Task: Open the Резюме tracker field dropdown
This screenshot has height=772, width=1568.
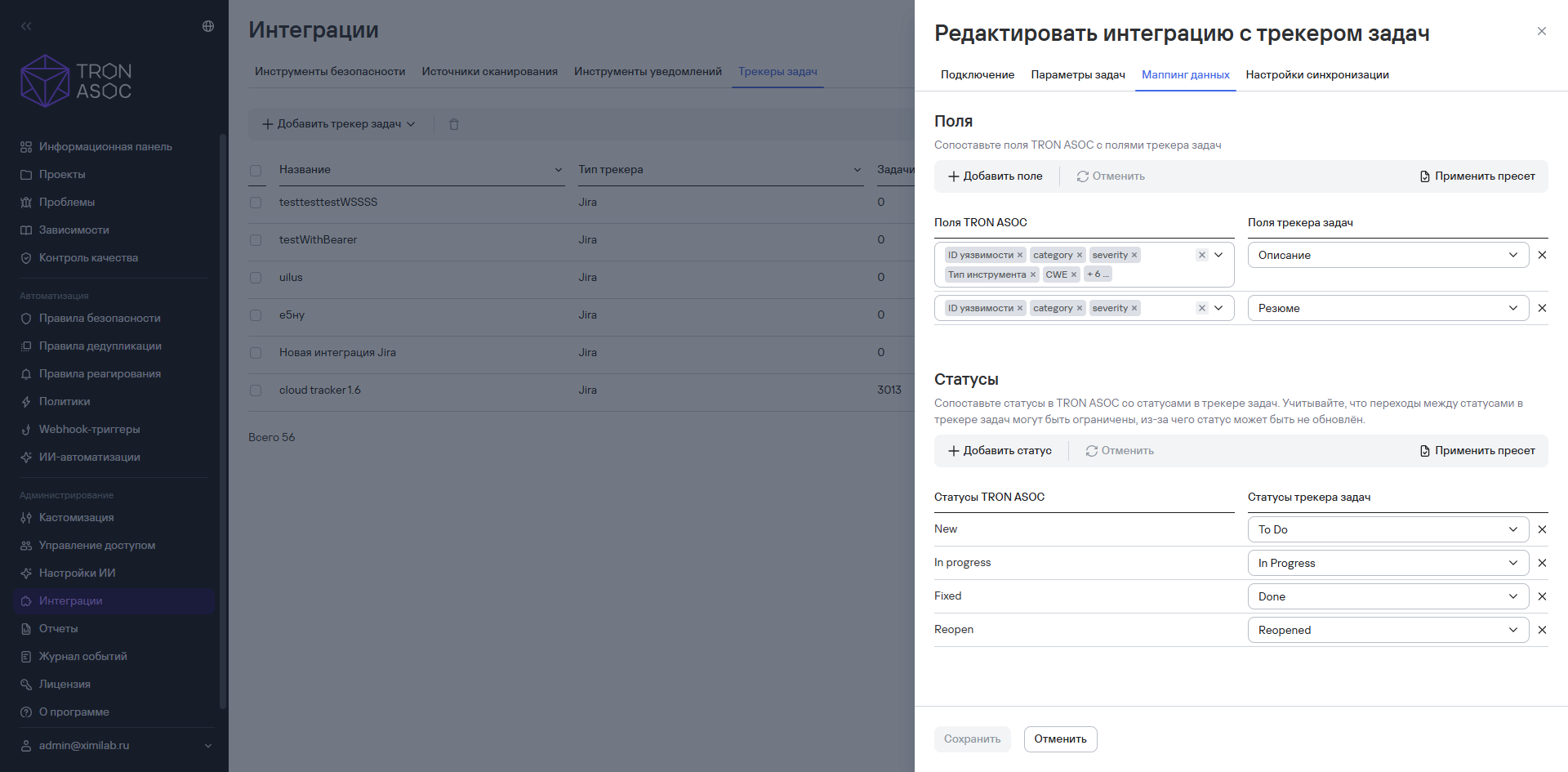Action: (1388, 308)
